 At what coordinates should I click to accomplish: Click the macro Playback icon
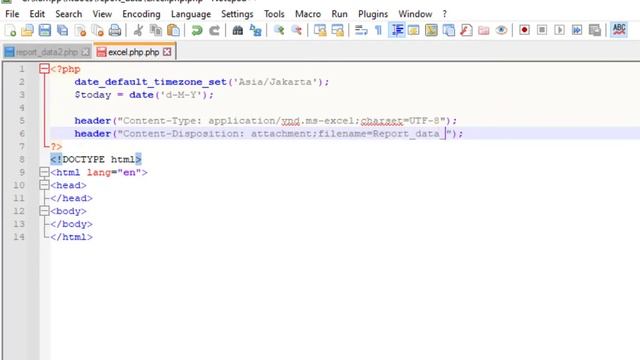pyautogui.click(x=560, y=30)
